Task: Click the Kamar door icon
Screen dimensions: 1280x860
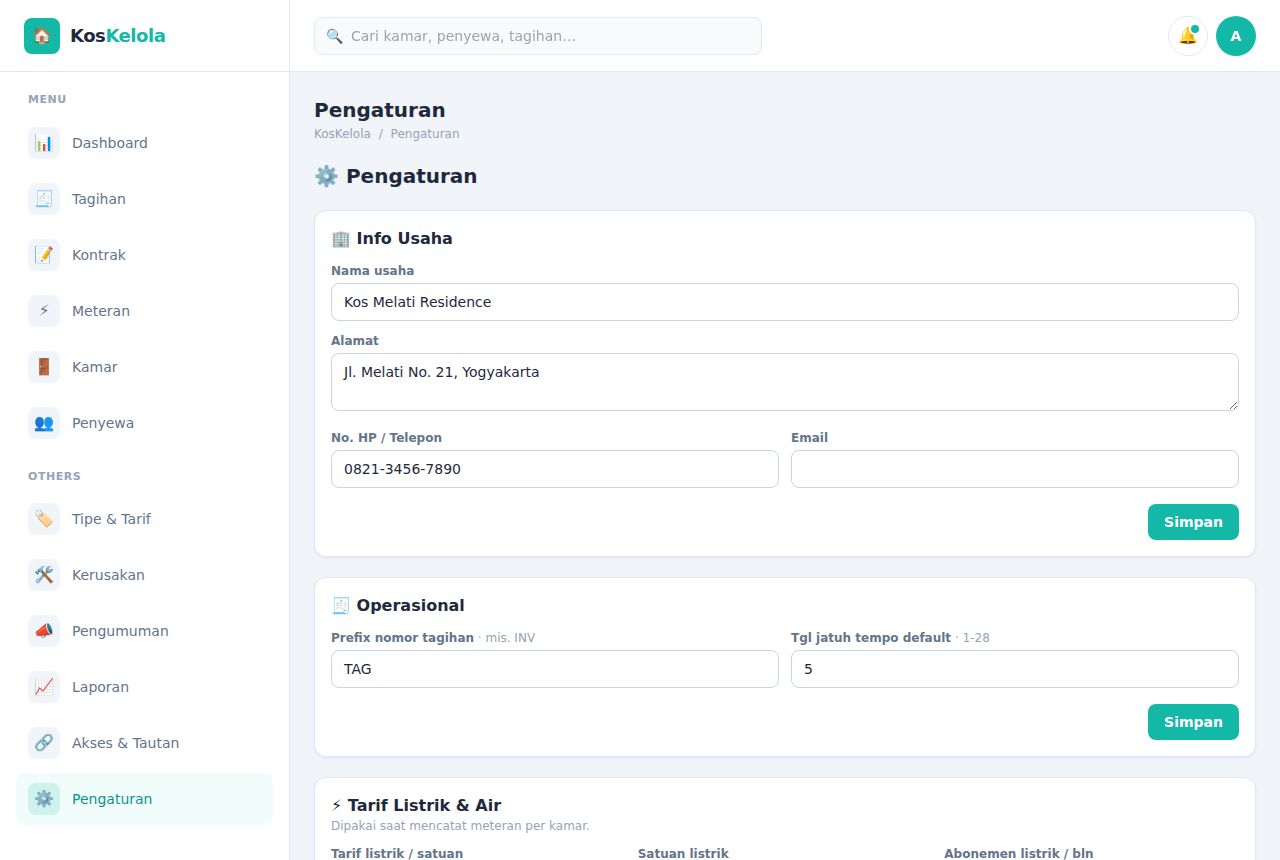Action: pos(44,367)
